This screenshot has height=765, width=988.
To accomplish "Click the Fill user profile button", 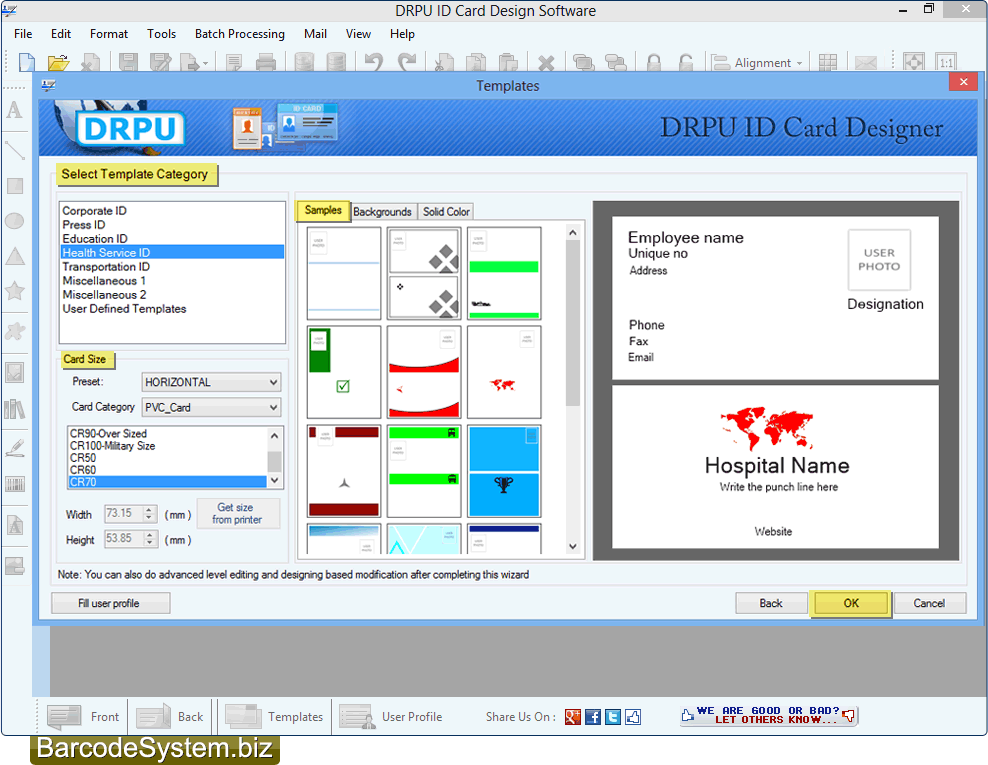I will coord(109,603).
